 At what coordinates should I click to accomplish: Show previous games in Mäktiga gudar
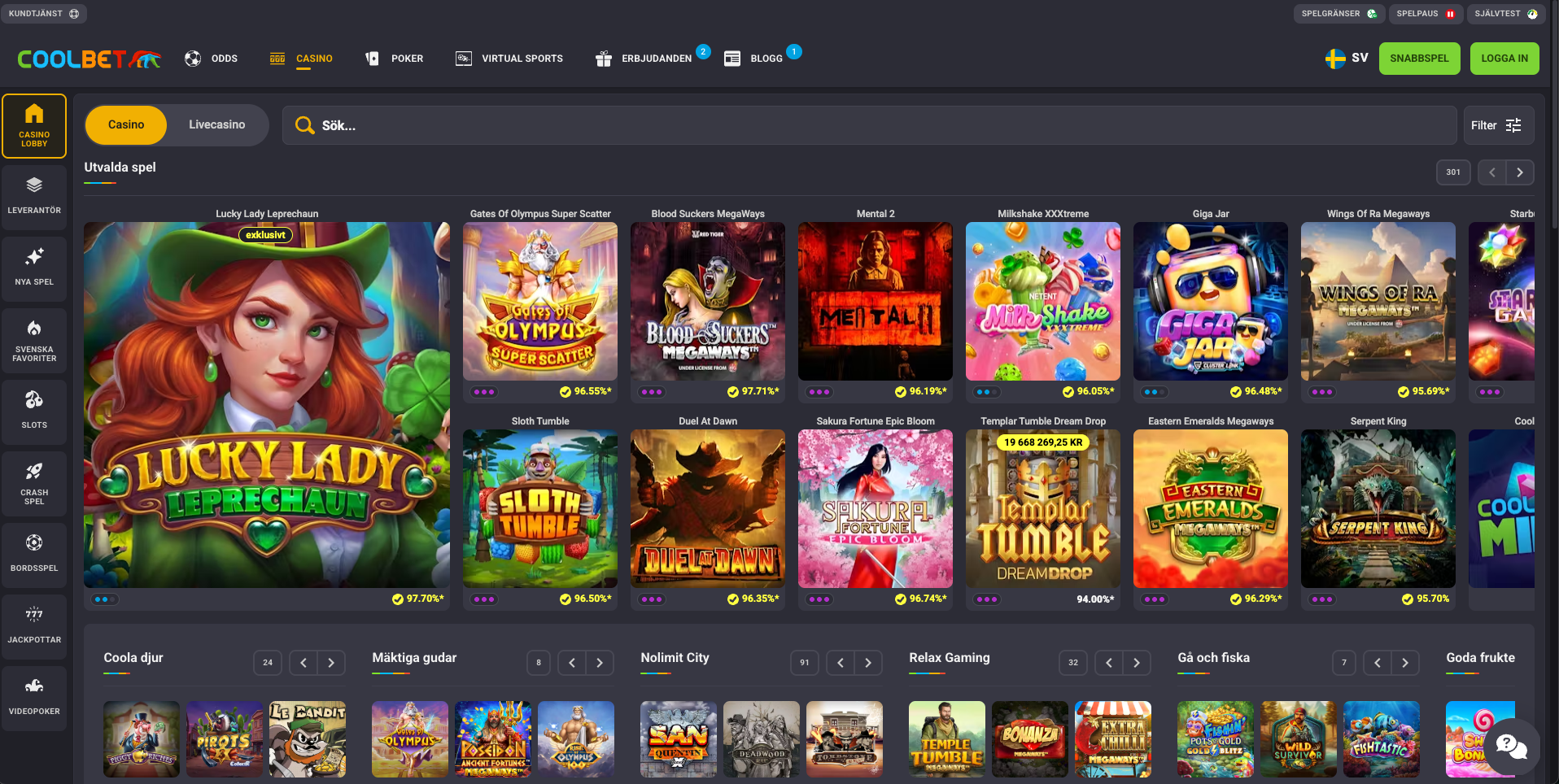click(x=572, y=663)
